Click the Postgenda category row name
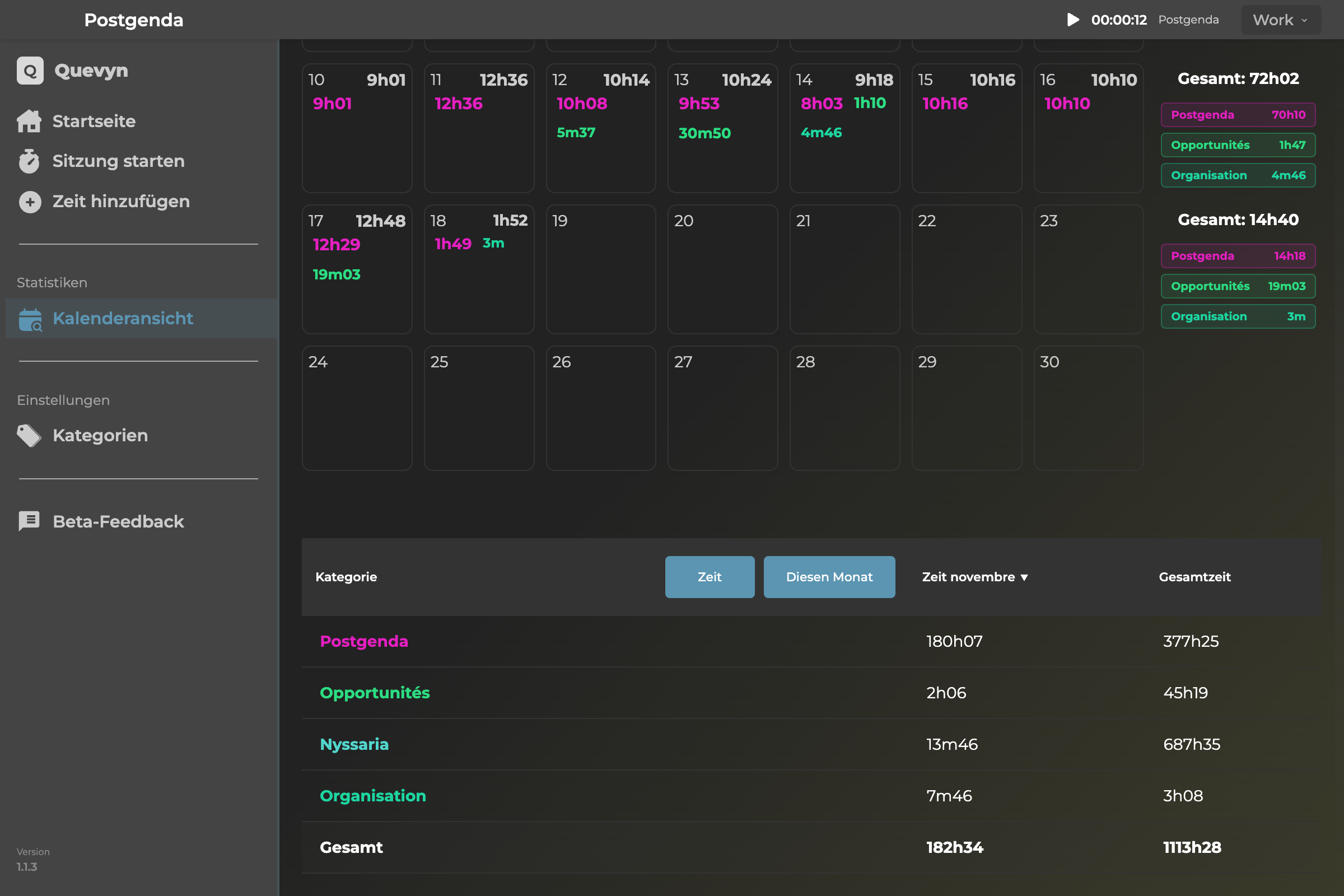The image size is (1344, 896). [364, 641]
